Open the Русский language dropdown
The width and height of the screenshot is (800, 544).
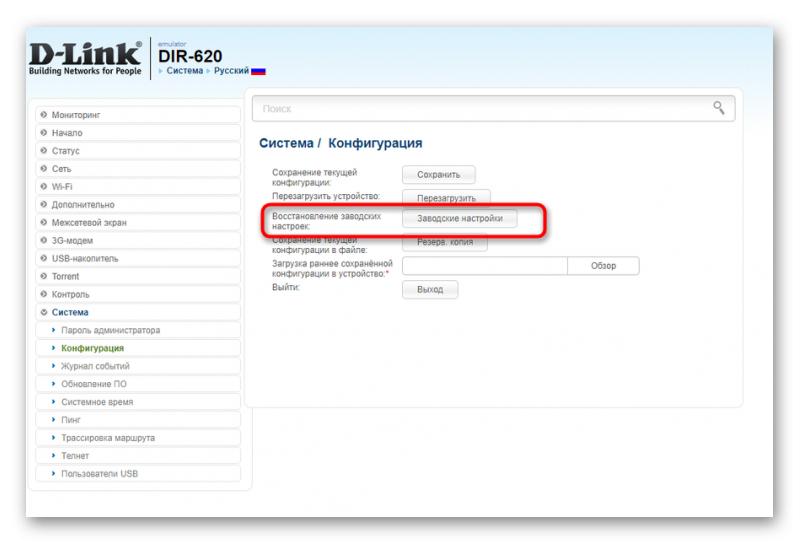232,70
